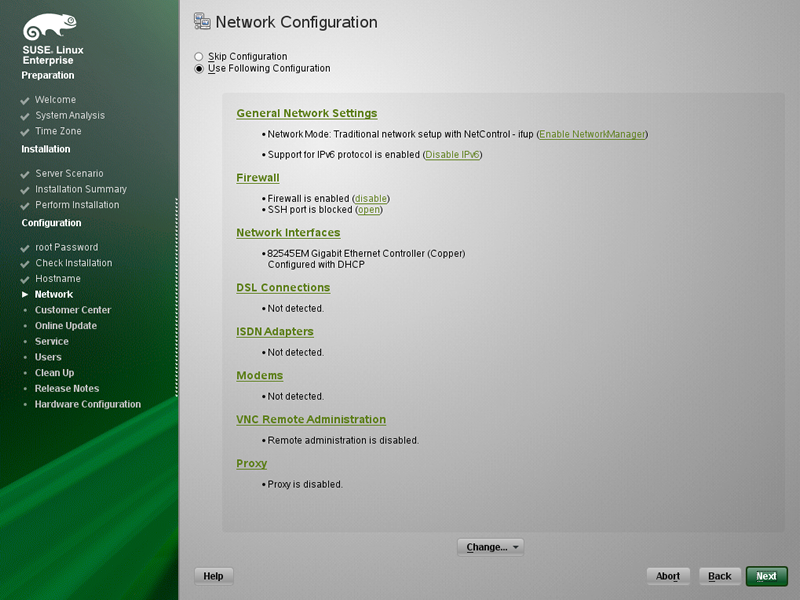Open the SSH port via open link
Screen dimensions: 800x600
[x=369, y=210]
